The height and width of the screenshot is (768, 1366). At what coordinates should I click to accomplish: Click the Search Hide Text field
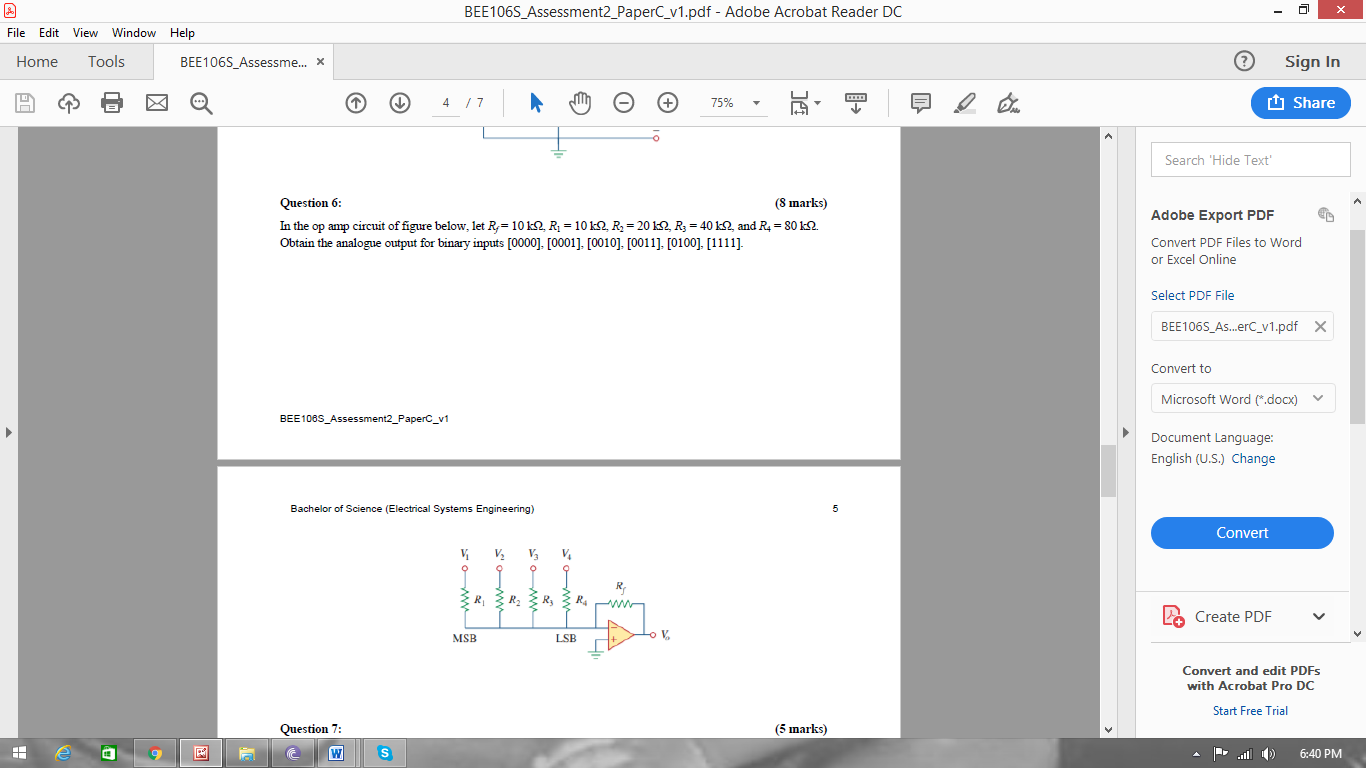(x=1250, y=159)
